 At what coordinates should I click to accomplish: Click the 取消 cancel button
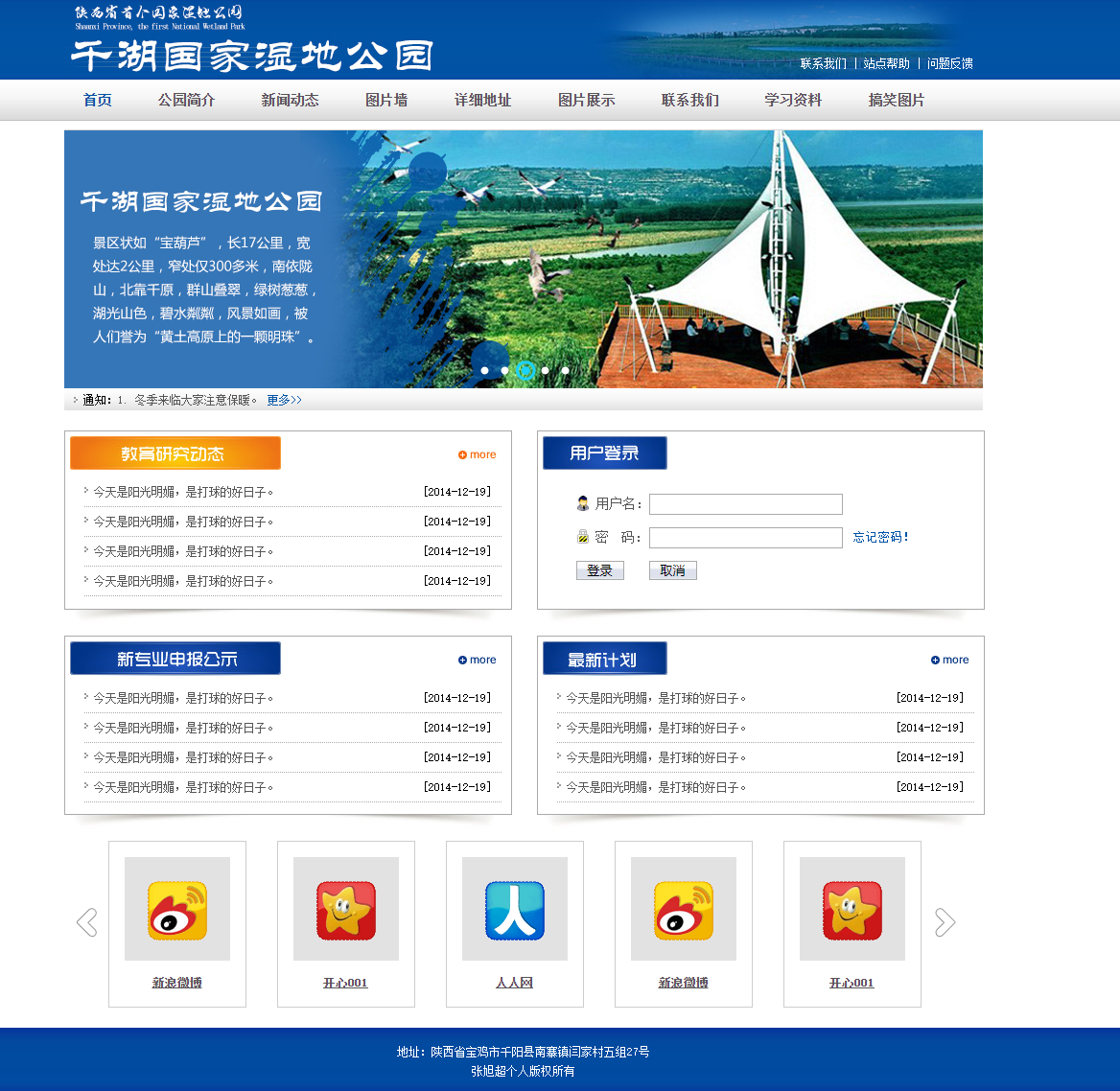click(672, 569)
